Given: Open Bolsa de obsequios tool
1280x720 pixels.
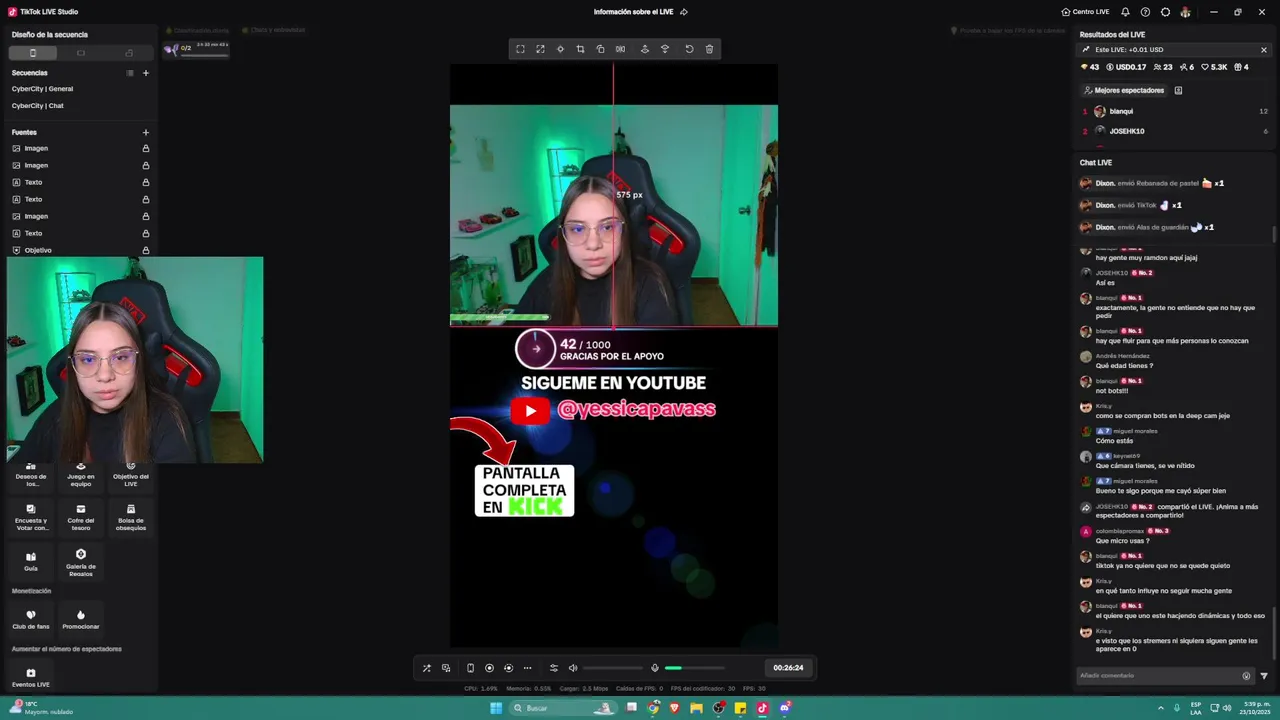Looking at the screenshot, I should 131,517.
